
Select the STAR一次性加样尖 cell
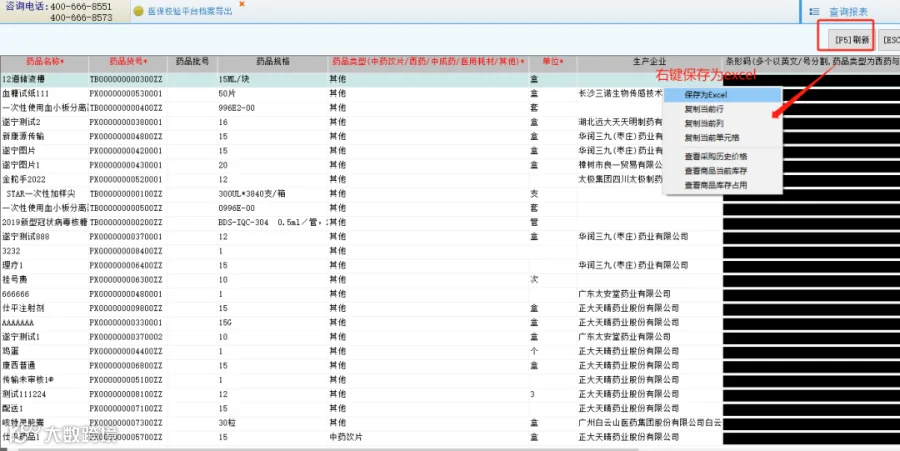(x=44, y=194)
